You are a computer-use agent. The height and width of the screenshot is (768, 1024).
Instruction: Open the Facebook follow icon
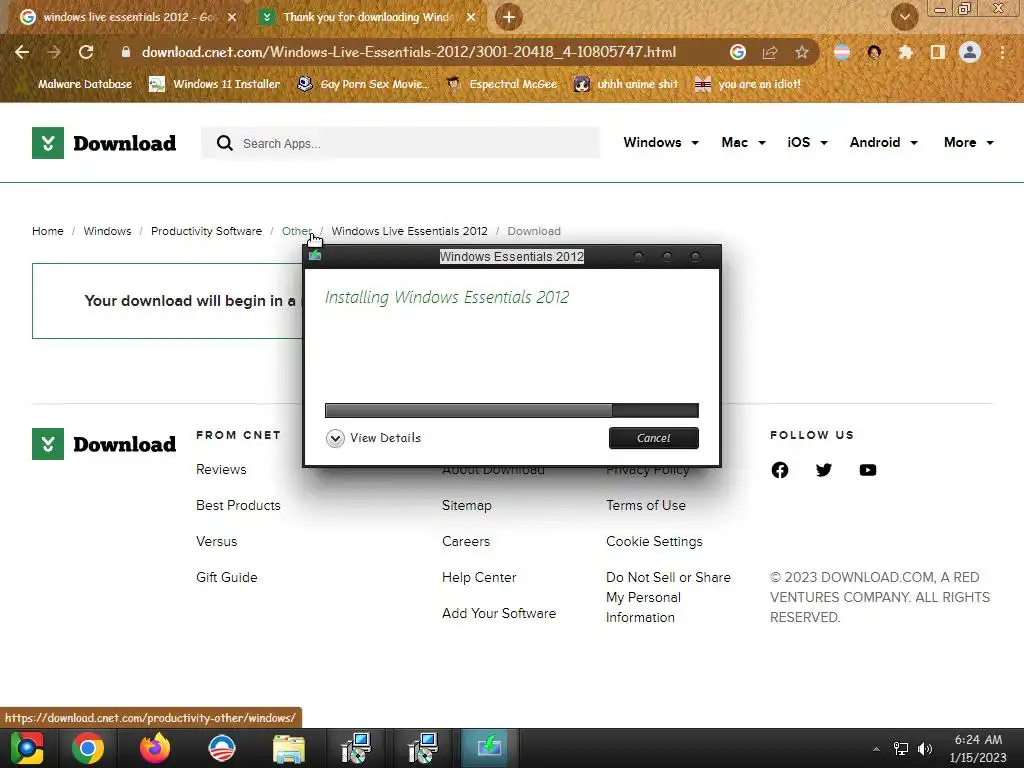(x=780, y=470)
